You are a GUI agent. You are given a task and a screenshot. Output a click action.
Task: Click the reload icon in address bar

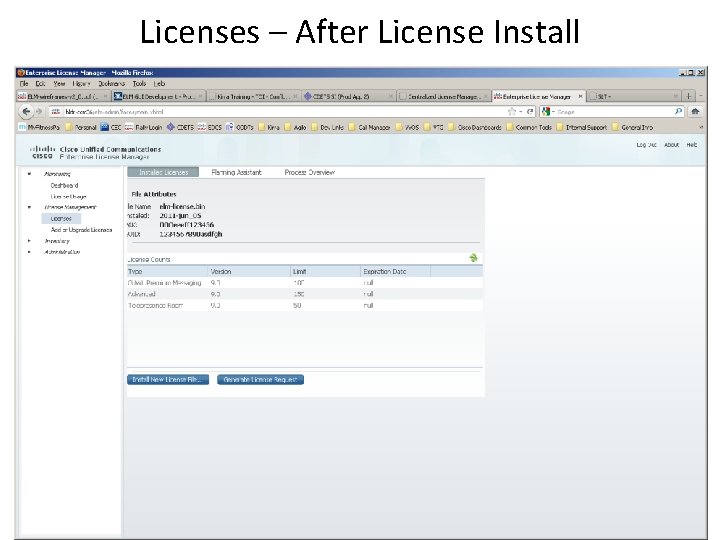click(530, 111)
